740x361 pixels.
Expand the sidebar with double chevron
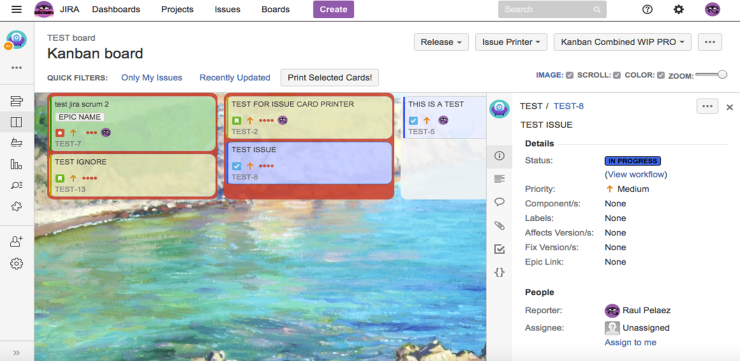click(17, 353)
